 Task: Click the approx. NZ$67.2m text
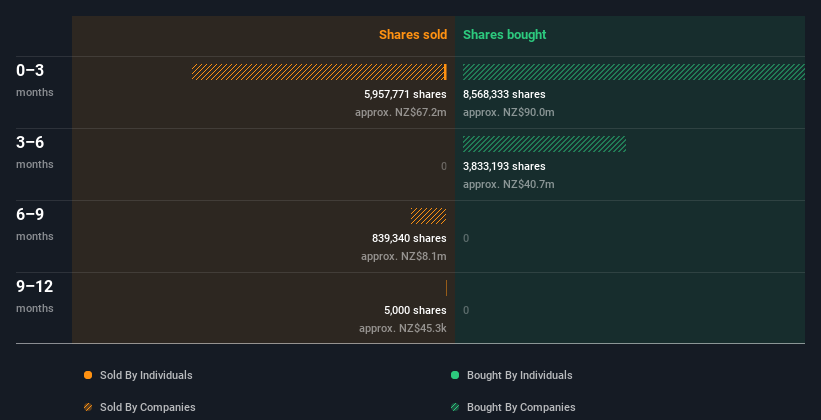pyautogui.click(x=401, y=112)
